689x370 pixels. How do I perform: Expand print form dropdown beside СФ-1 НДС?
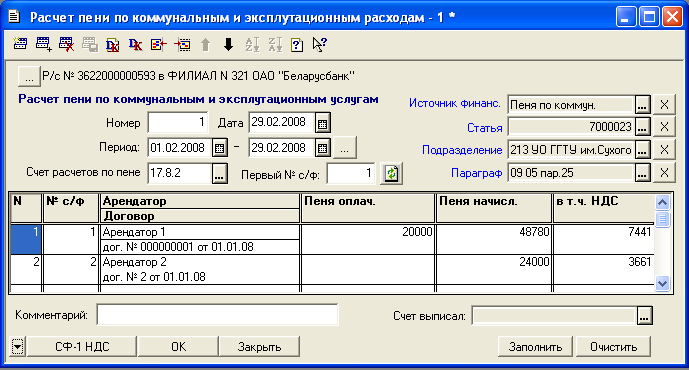pos(18,347)
